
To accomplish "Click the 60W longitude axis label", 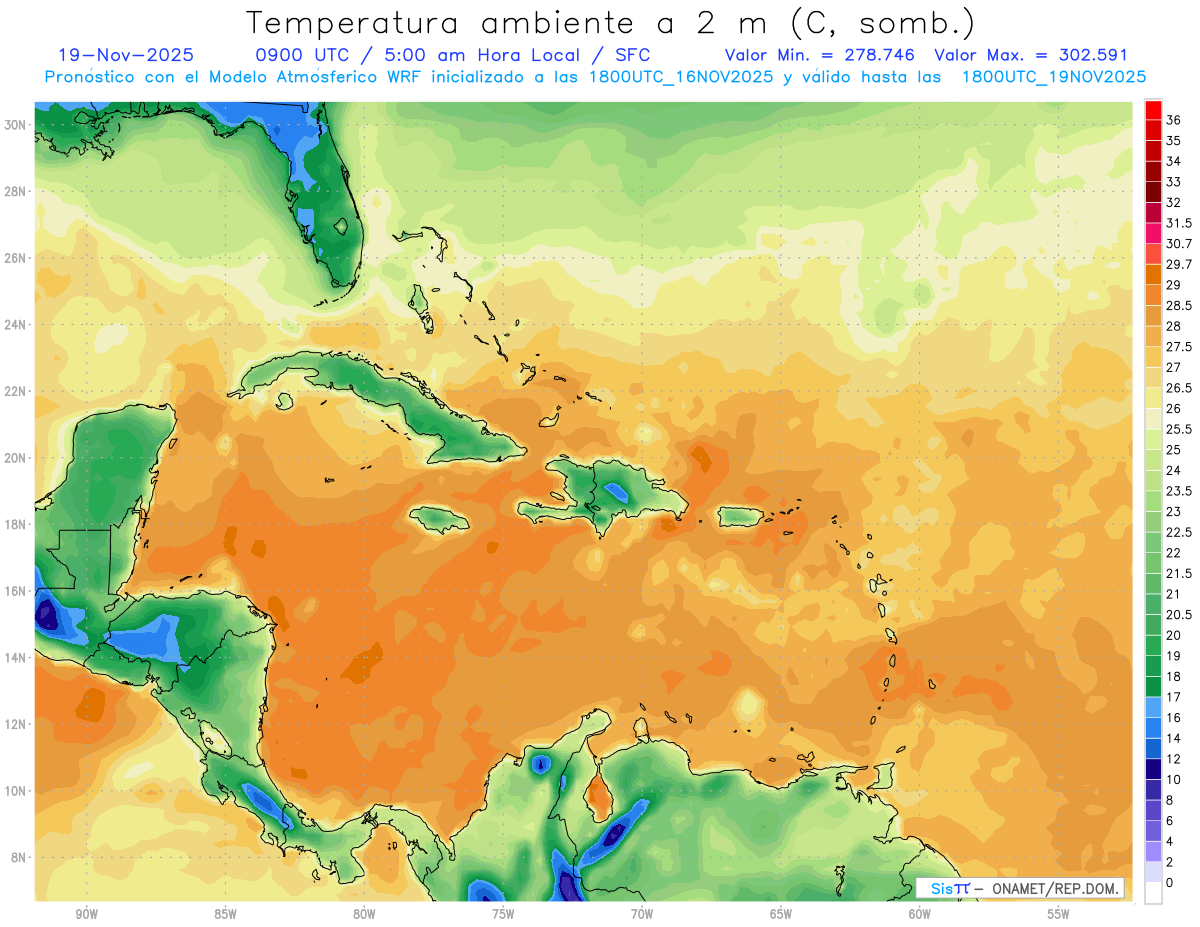I will tap(920, 914).
